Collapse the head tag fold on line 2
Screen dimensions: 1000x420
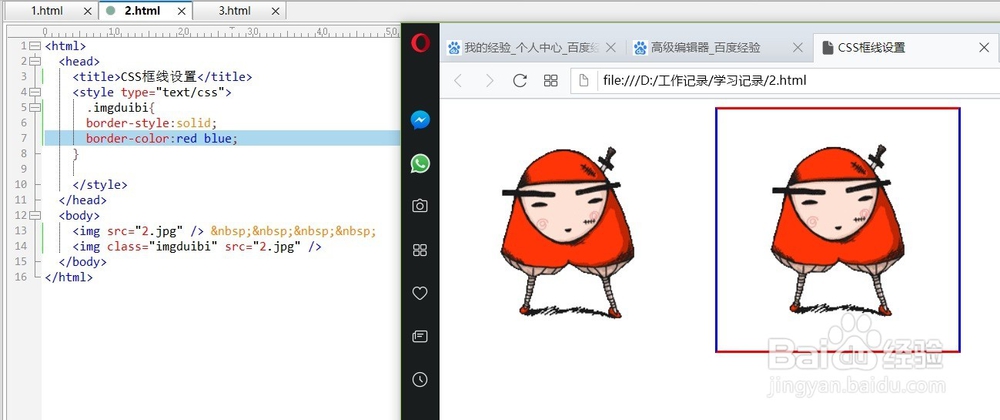35,61
